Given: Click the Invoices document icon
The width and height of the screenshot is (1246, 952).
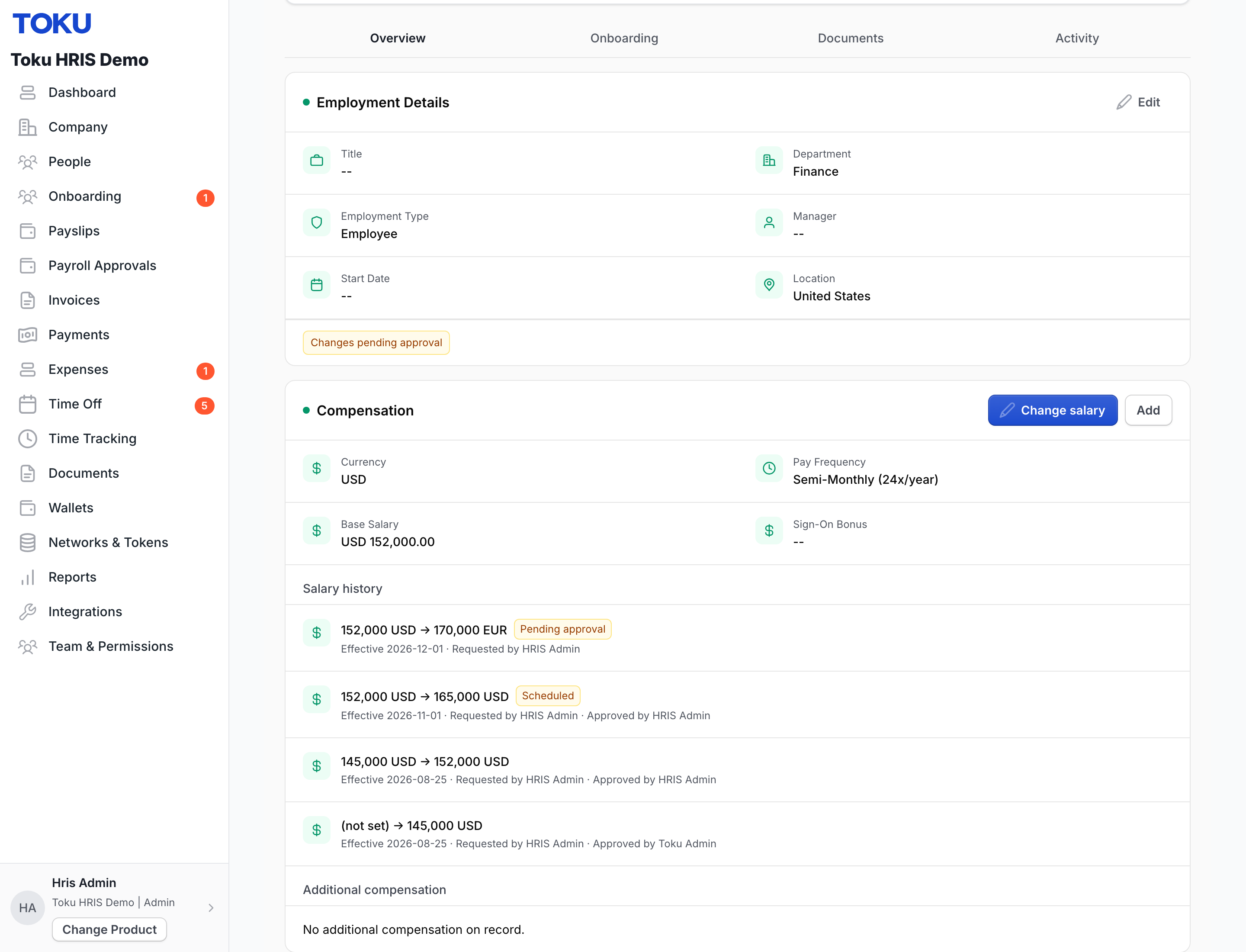Looking at the screenshot, I should click(27, 300).
